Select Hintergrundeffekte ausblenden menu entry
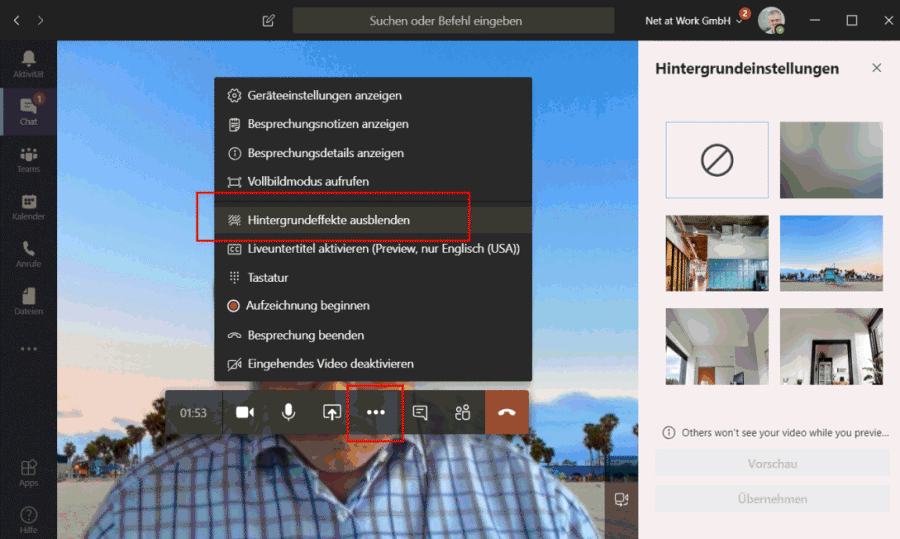The height and width of the screenshot is (539, 900). [x=329, y=219]
